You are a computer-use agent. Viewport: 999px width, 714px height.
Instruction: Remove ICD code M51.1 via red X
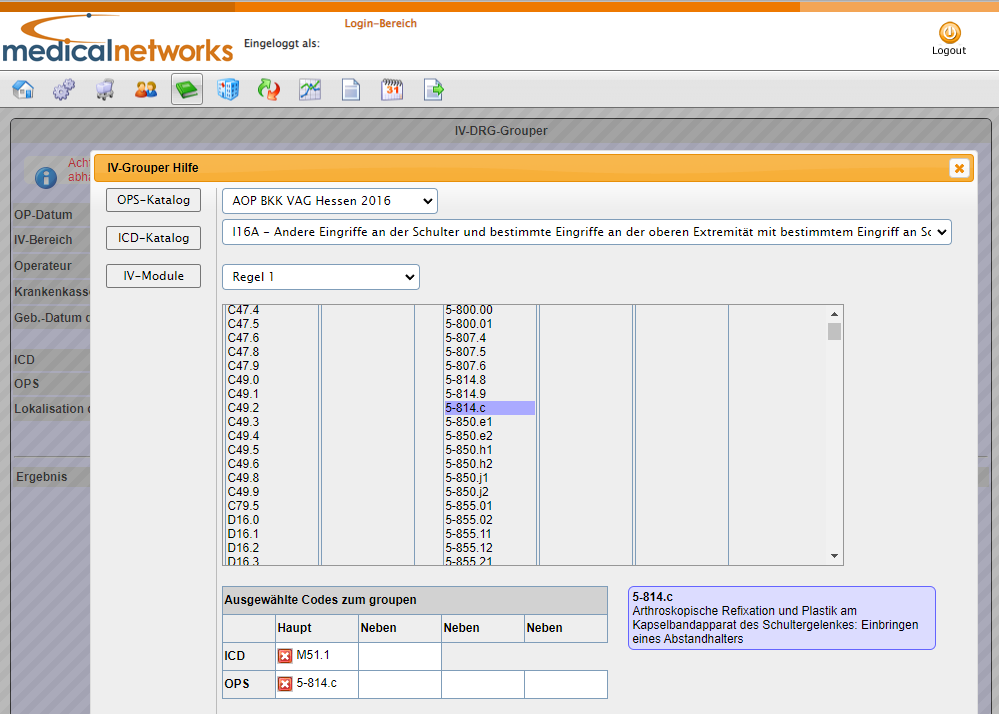(285, 655)
